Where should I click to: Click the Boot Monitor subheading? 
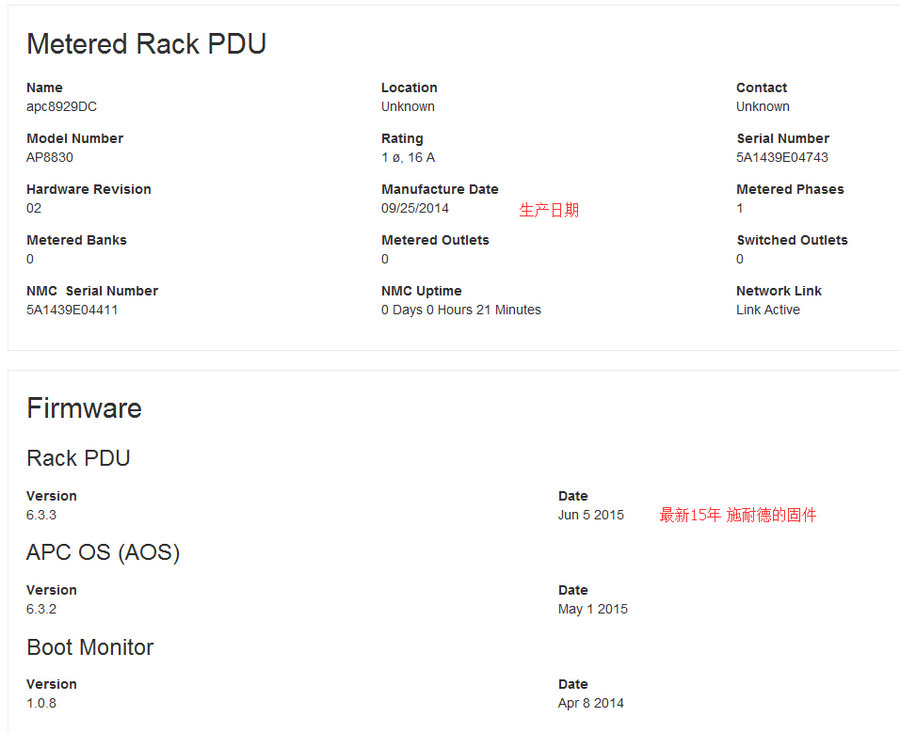point(90,647)
